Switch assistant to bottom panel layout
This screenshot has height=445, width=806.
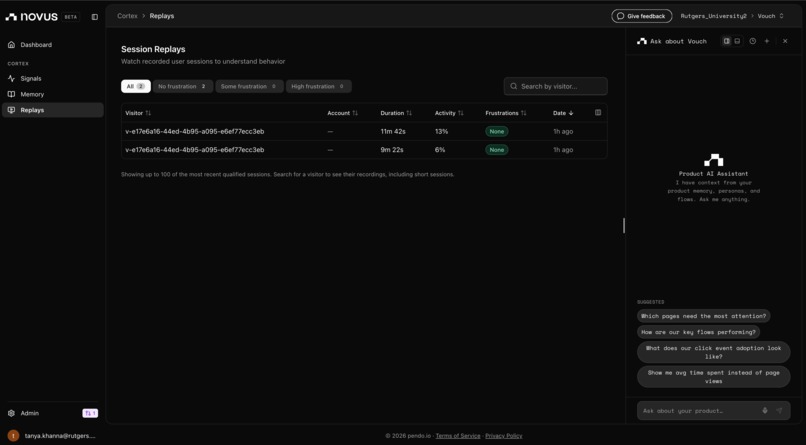[x=737, y=41]
